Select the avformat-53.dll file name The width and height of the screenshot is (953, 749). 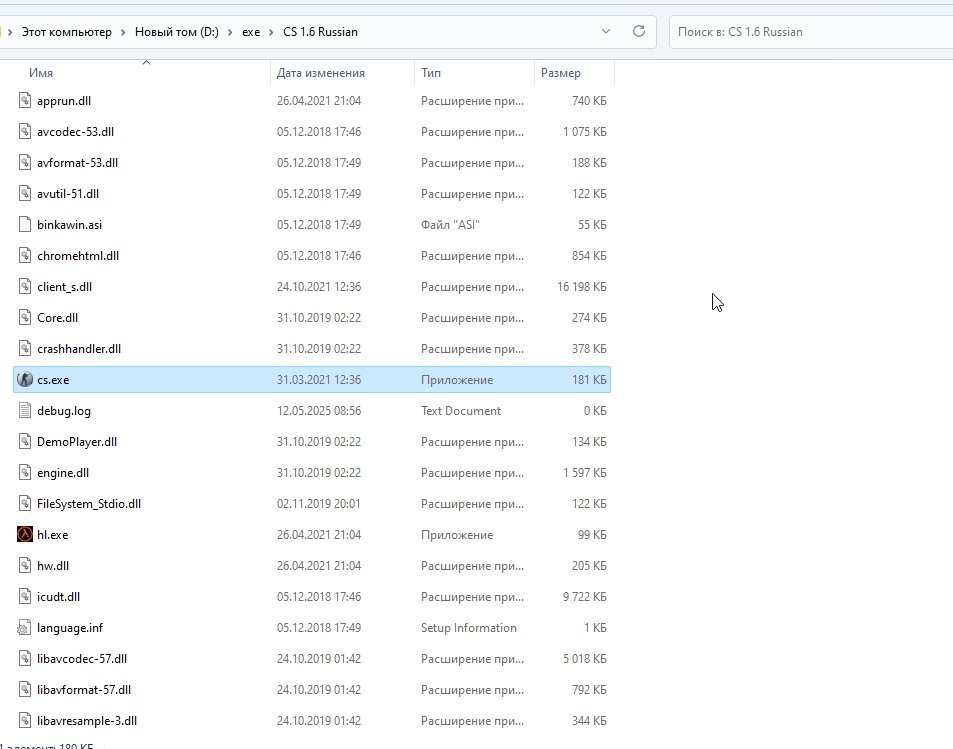click(77, 163)
